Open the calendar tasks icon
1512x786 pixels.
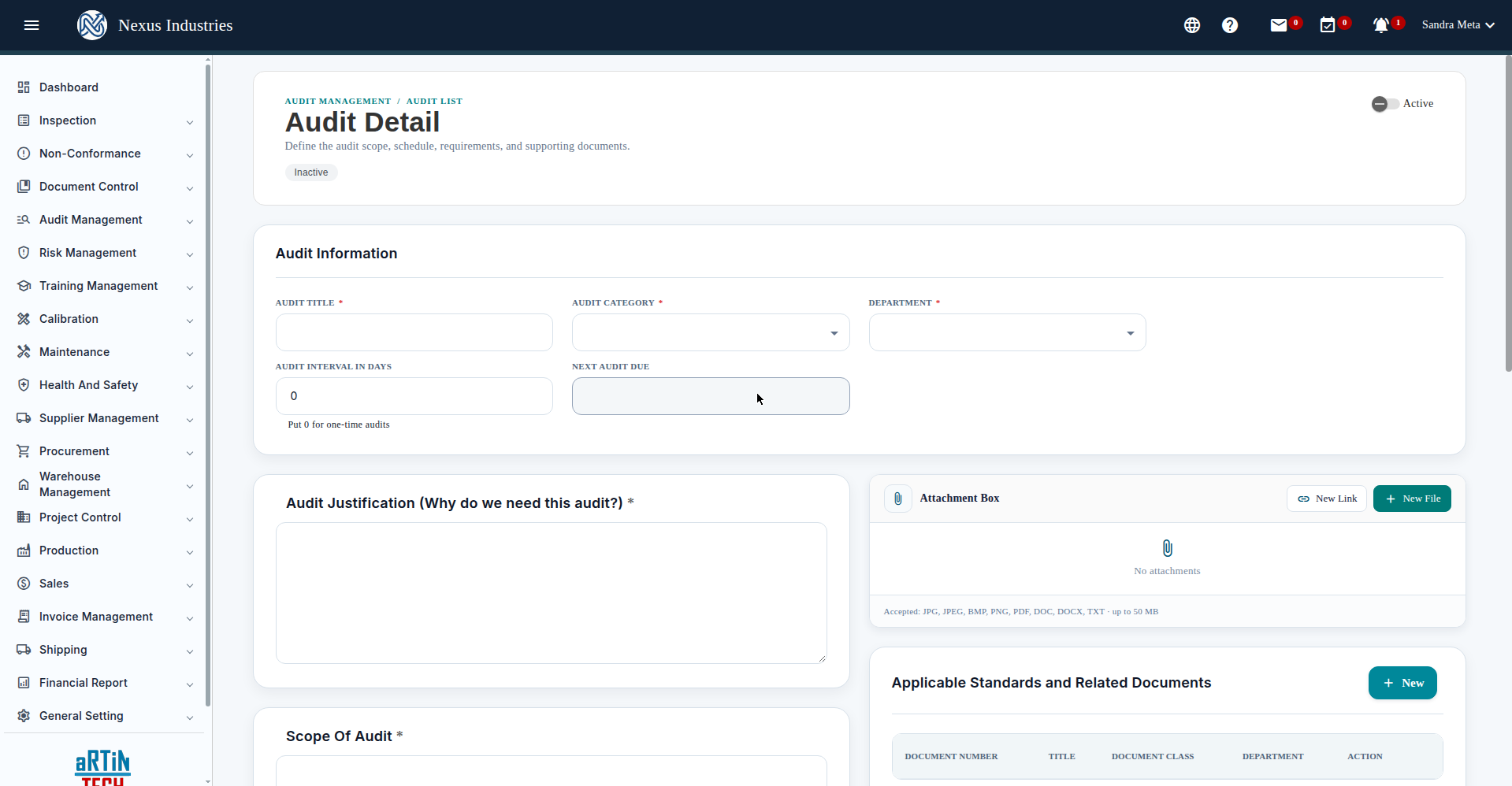pyautogui.click(x=1328, y=25)
